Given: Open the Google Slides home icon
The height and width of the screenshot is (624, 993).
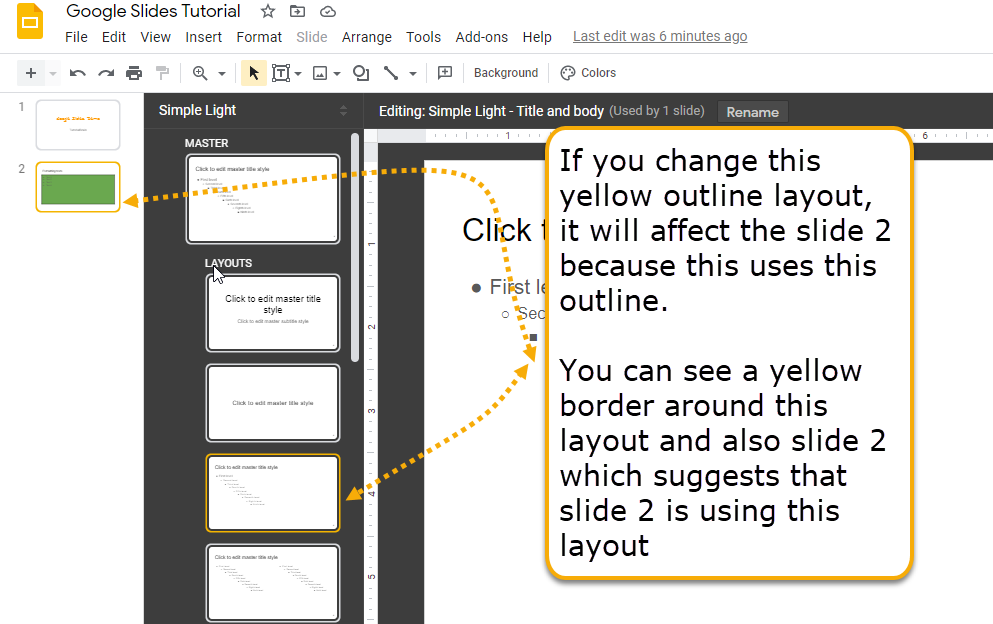Looking at the screenshot, I should [x=30, y=22].
